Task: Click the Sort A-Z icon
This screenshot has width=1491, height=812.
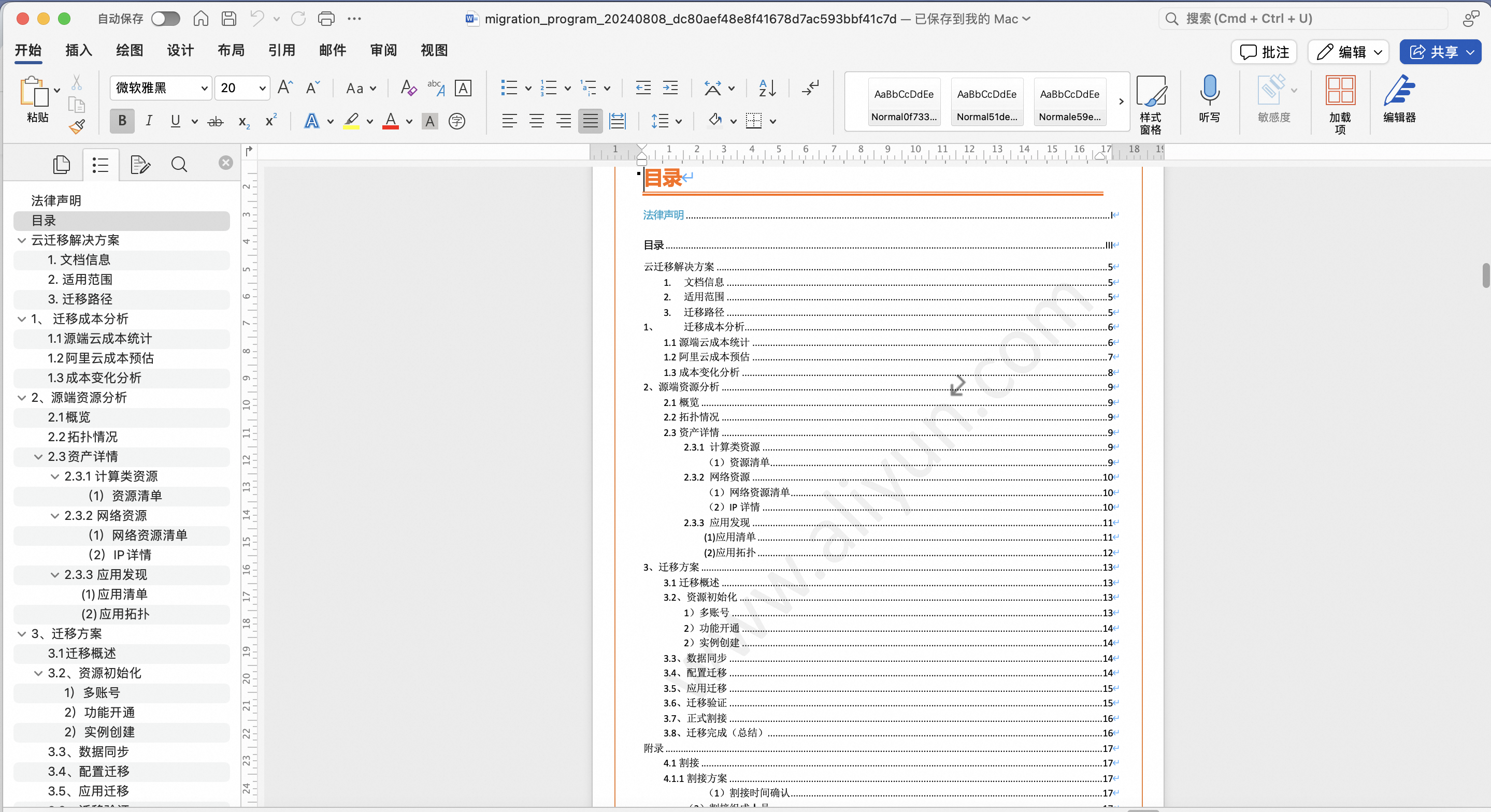Action: (767, 88)
